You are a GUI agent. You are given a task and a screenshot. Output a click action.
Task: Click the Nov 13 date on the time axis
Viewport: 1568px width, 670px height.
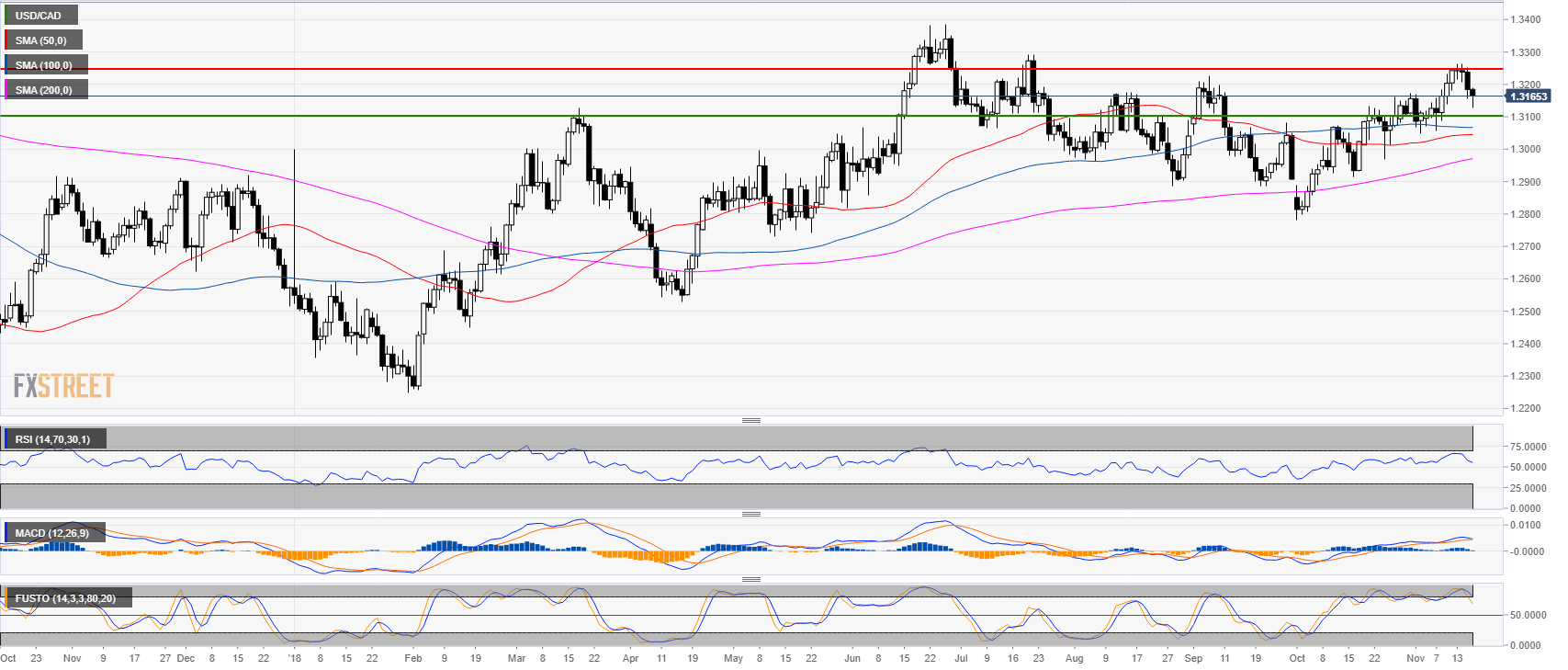(x=1457, y=658)
